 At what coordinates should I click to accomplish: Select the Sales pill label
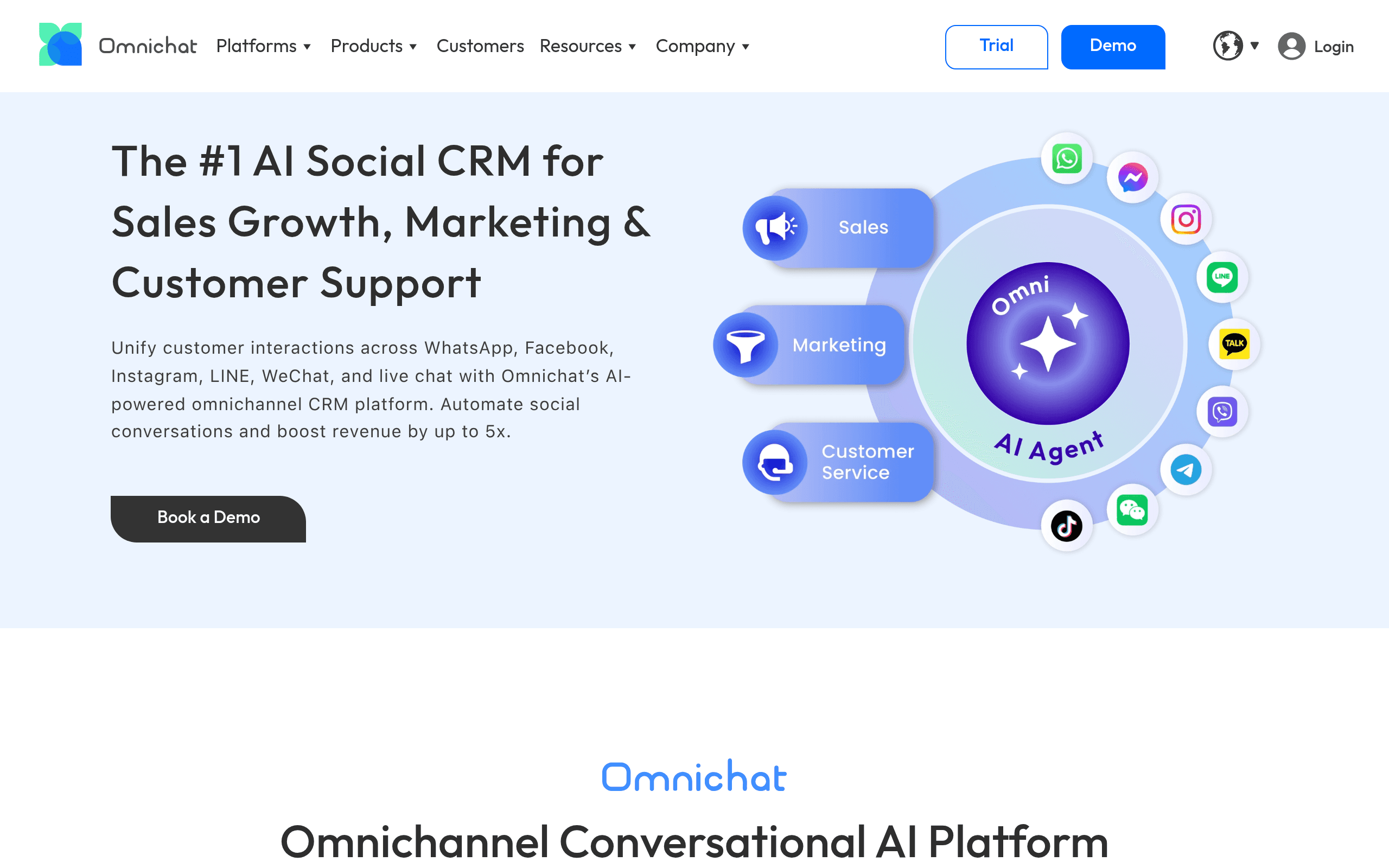pos(863,227)
